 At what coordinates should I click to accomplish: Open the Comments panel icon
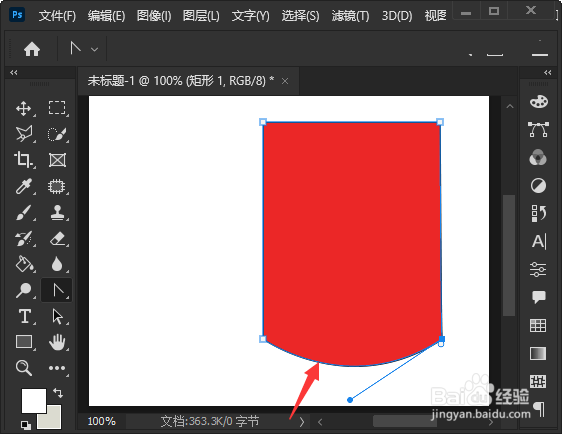pyautogui.click(x=538, y=297)
